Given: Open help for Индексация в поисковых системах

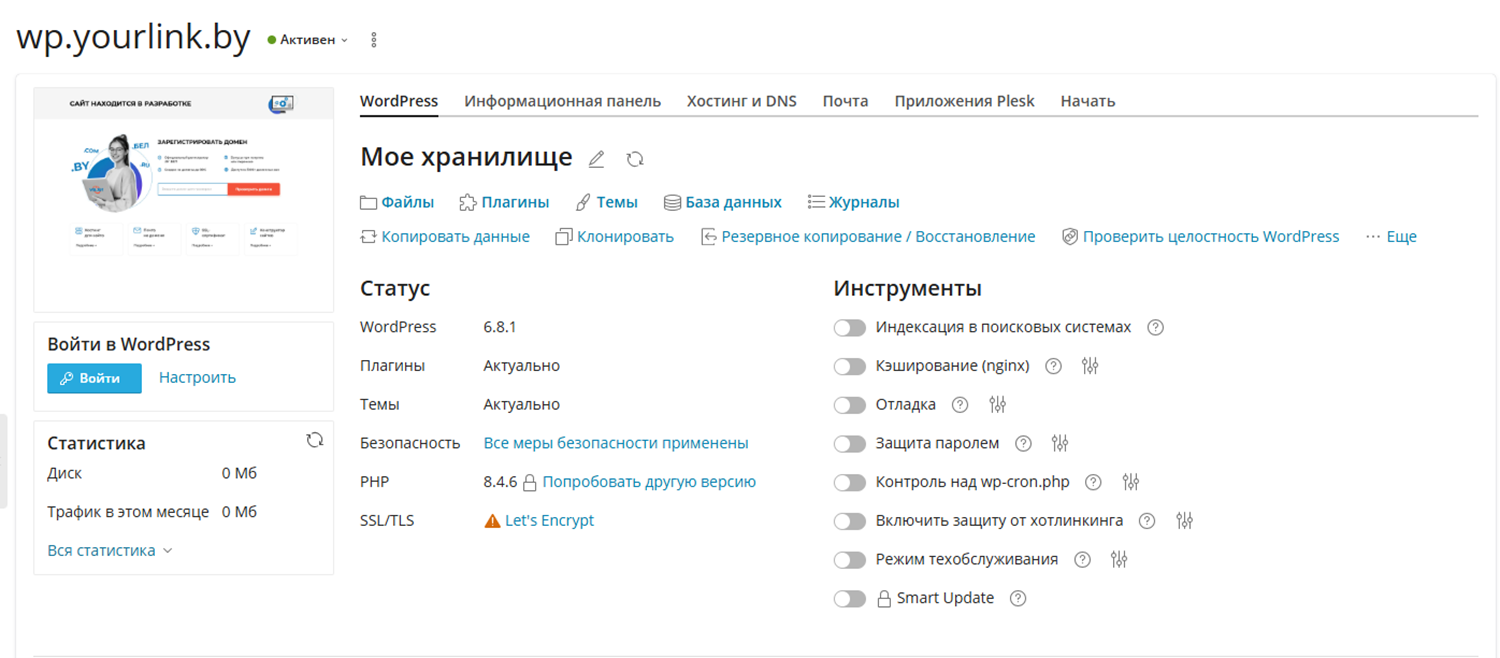Looking at the screenshot, I should pyautogui.click(x=1155, y=327).
